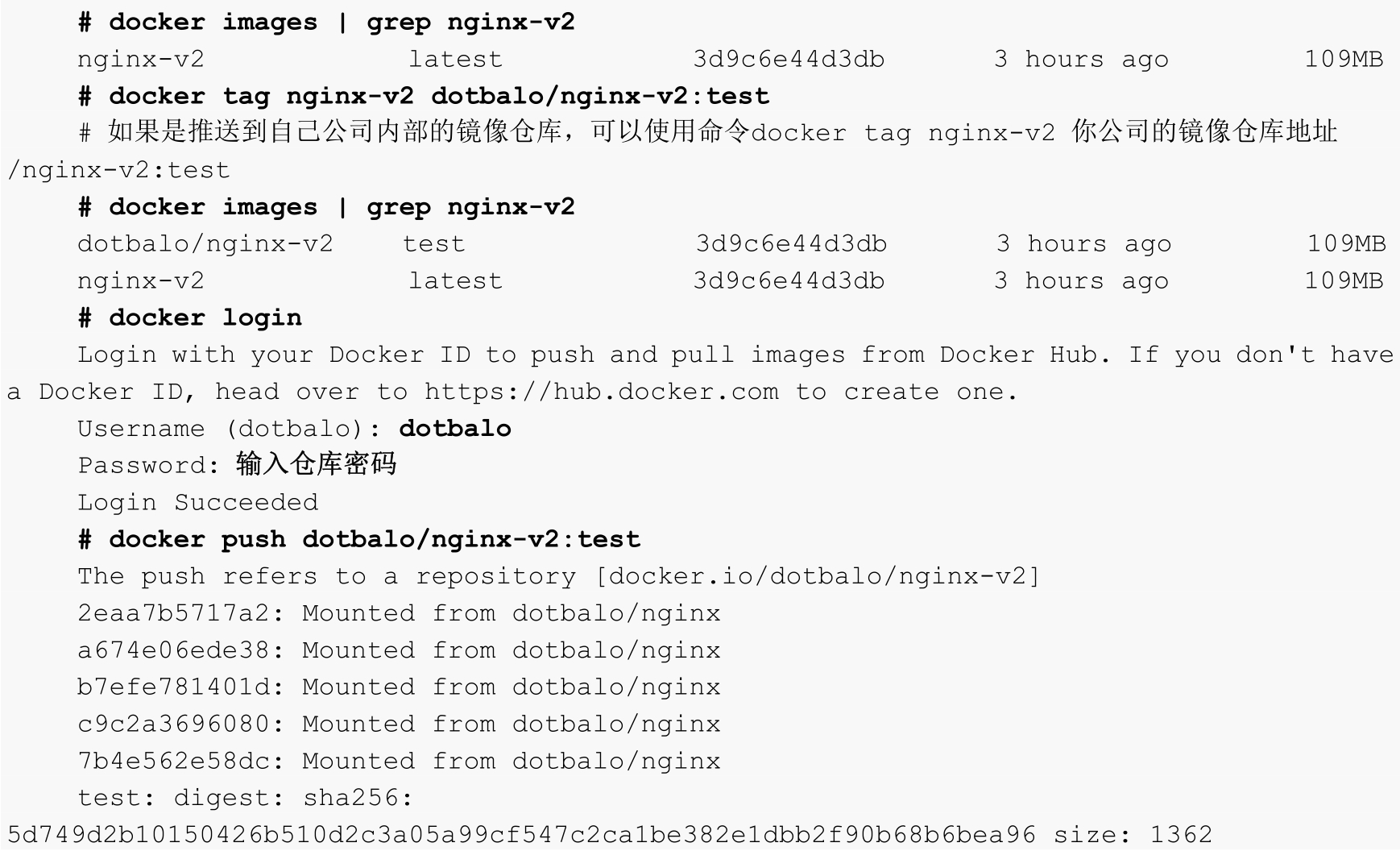The width and height of the screenshot is (1400, 851).
Task: Click the docker login command line
Action: [x=190, y=318]
